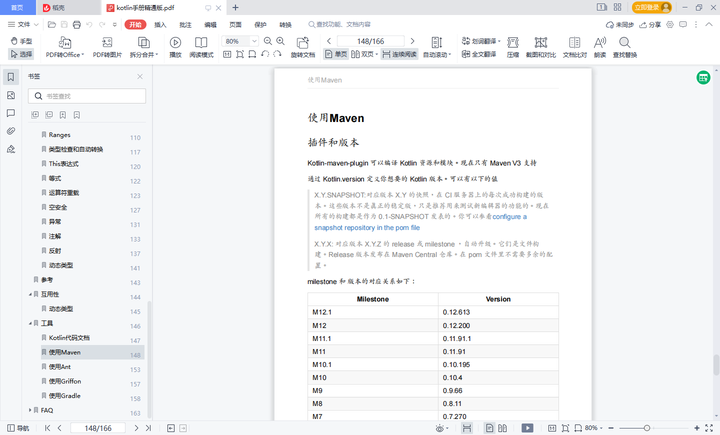Open the 文件 menu
Screen dimensions: 720x435
[x=23, y=25]
